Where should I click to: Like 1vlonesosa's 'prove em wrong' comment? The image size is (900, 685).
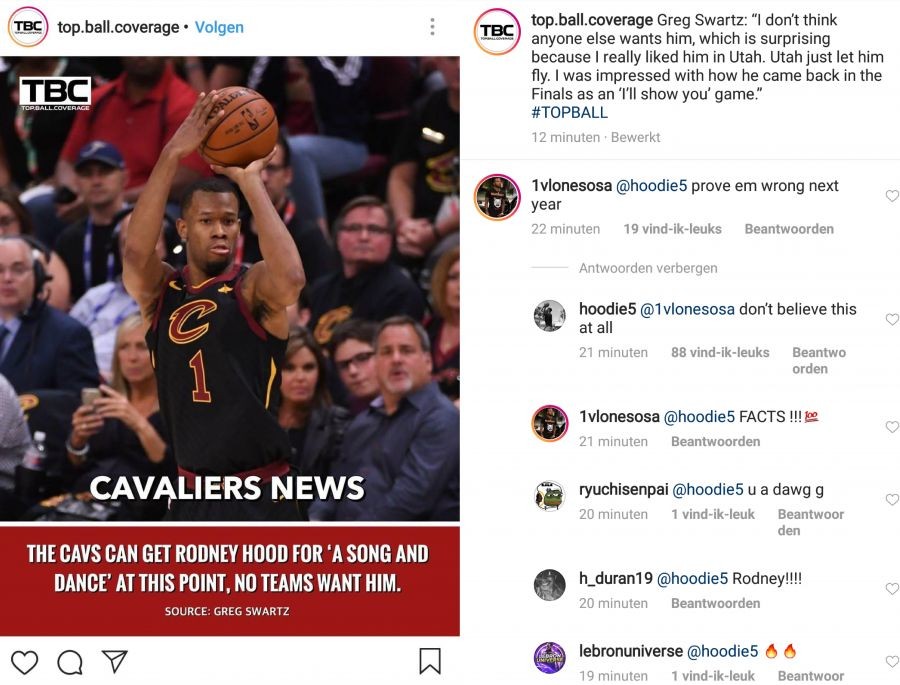click(892, 195)
